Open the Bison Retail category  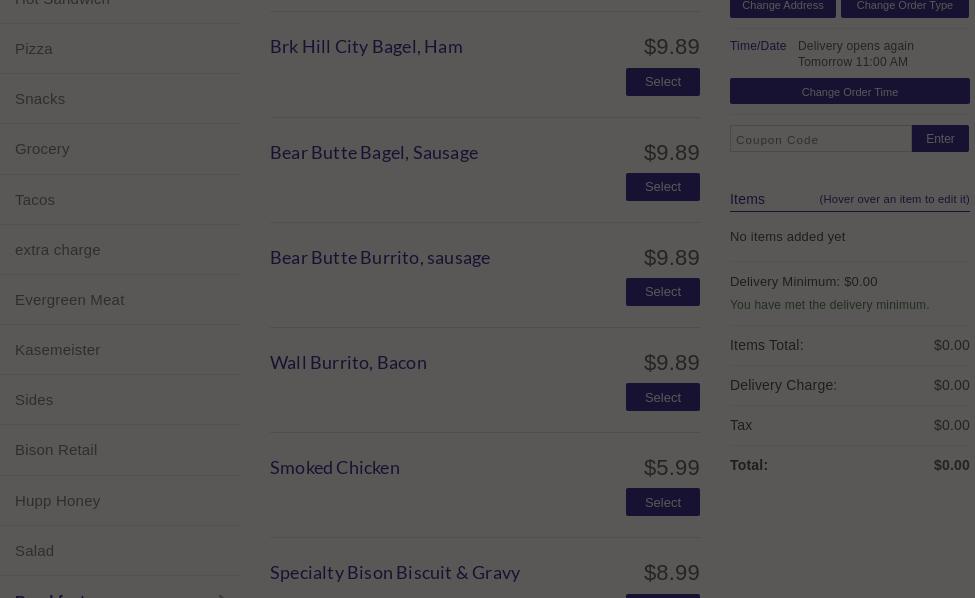coord(56,450)
